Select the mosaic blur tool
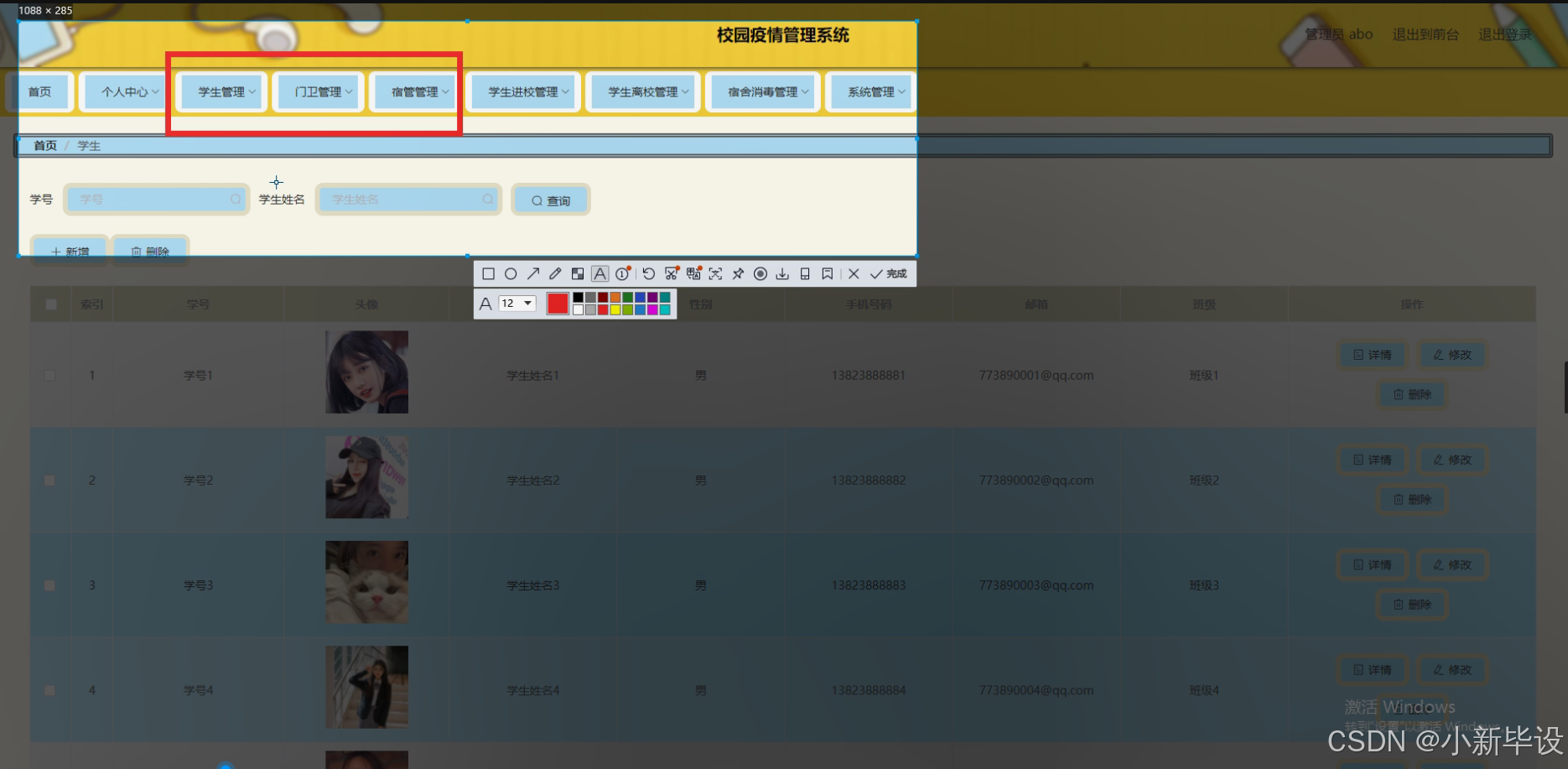The image size is (1568, 769). click(x=577, y=273)
